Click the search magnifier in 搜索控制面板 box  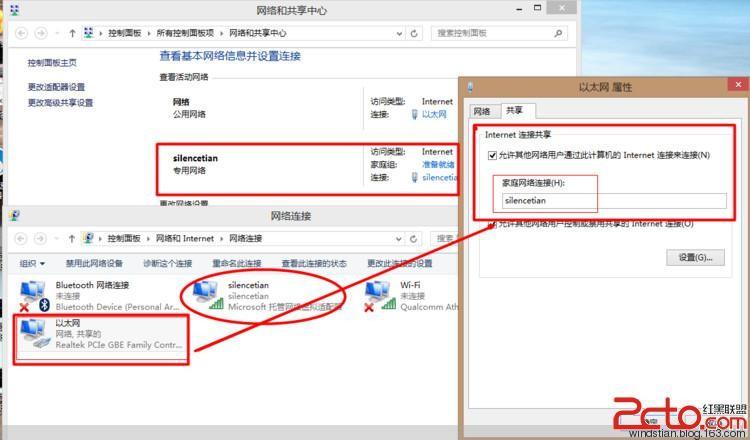(x=558, y=33)
